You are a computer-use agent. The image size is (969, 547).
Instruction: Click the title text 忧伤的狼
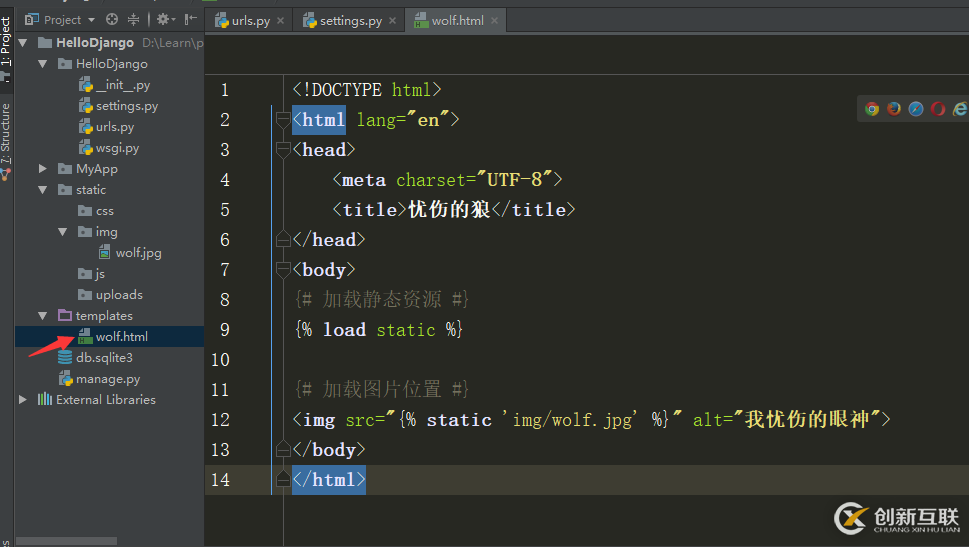click(449, 210)
